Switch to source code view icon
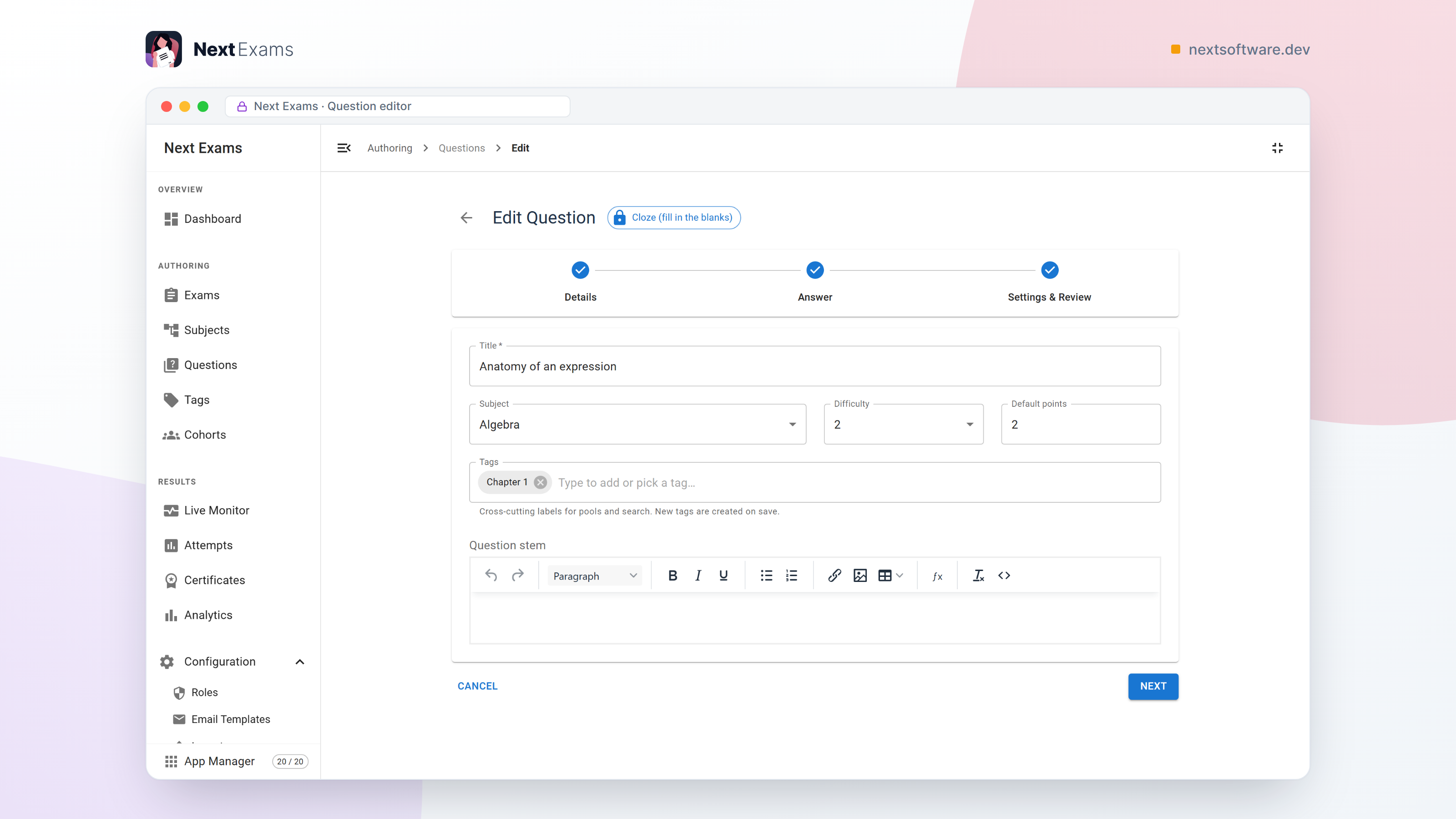Viewport: 1456px width, 819px height. pos(1004,576)
